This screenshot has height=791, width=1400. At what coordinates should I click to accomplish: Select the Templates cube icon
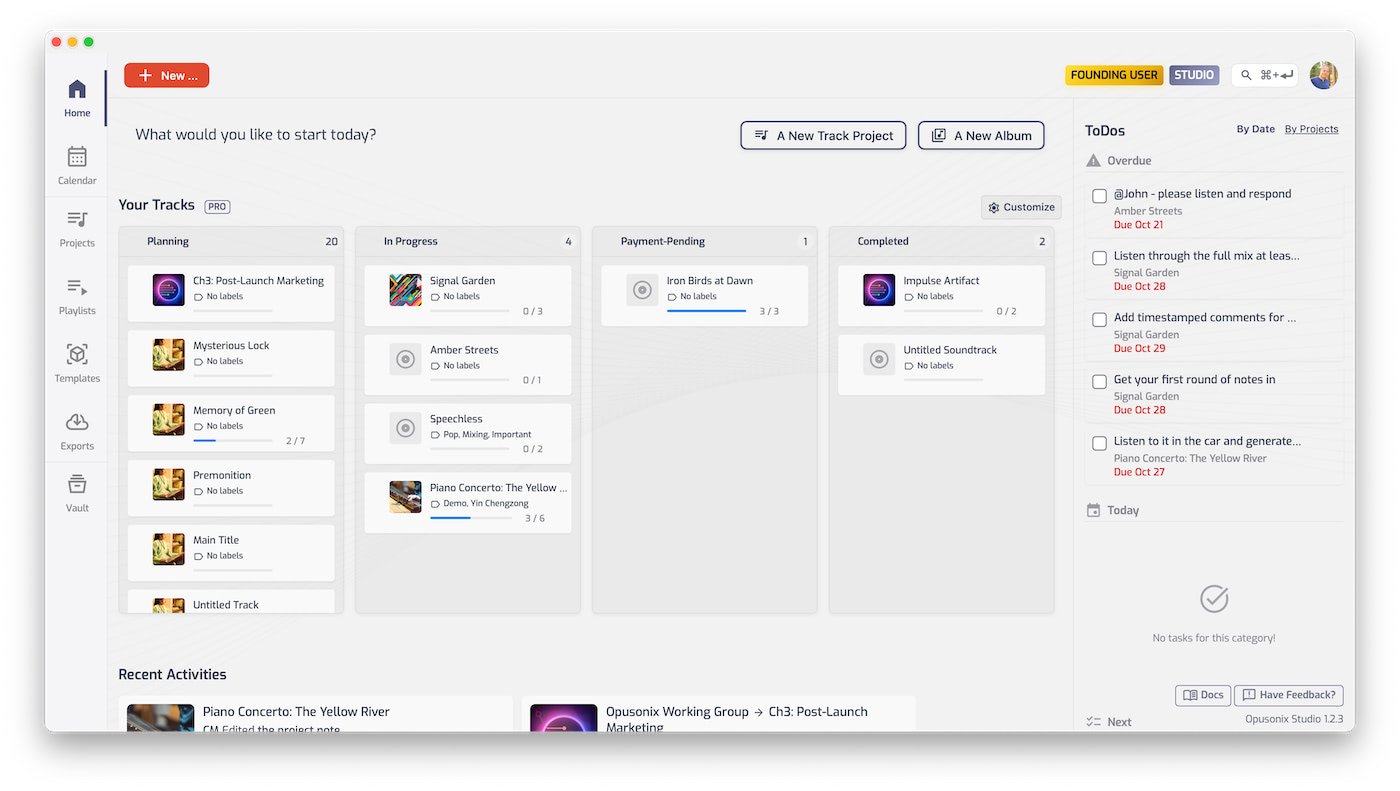click(x=77, y=355)
